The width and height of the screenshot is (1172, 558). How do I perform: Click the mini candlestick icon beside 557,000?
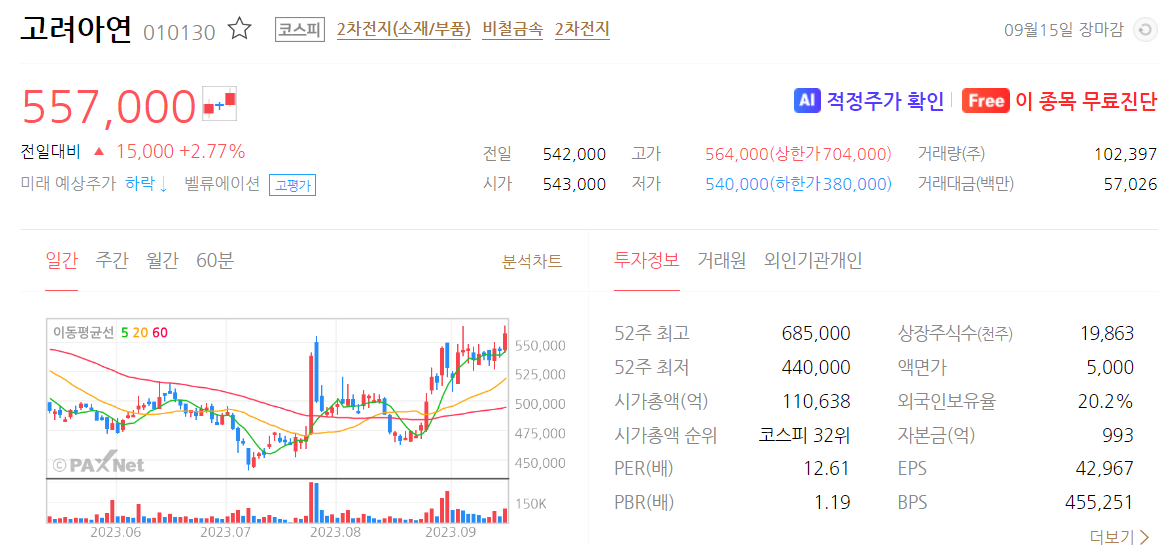[x=220, y=104]
